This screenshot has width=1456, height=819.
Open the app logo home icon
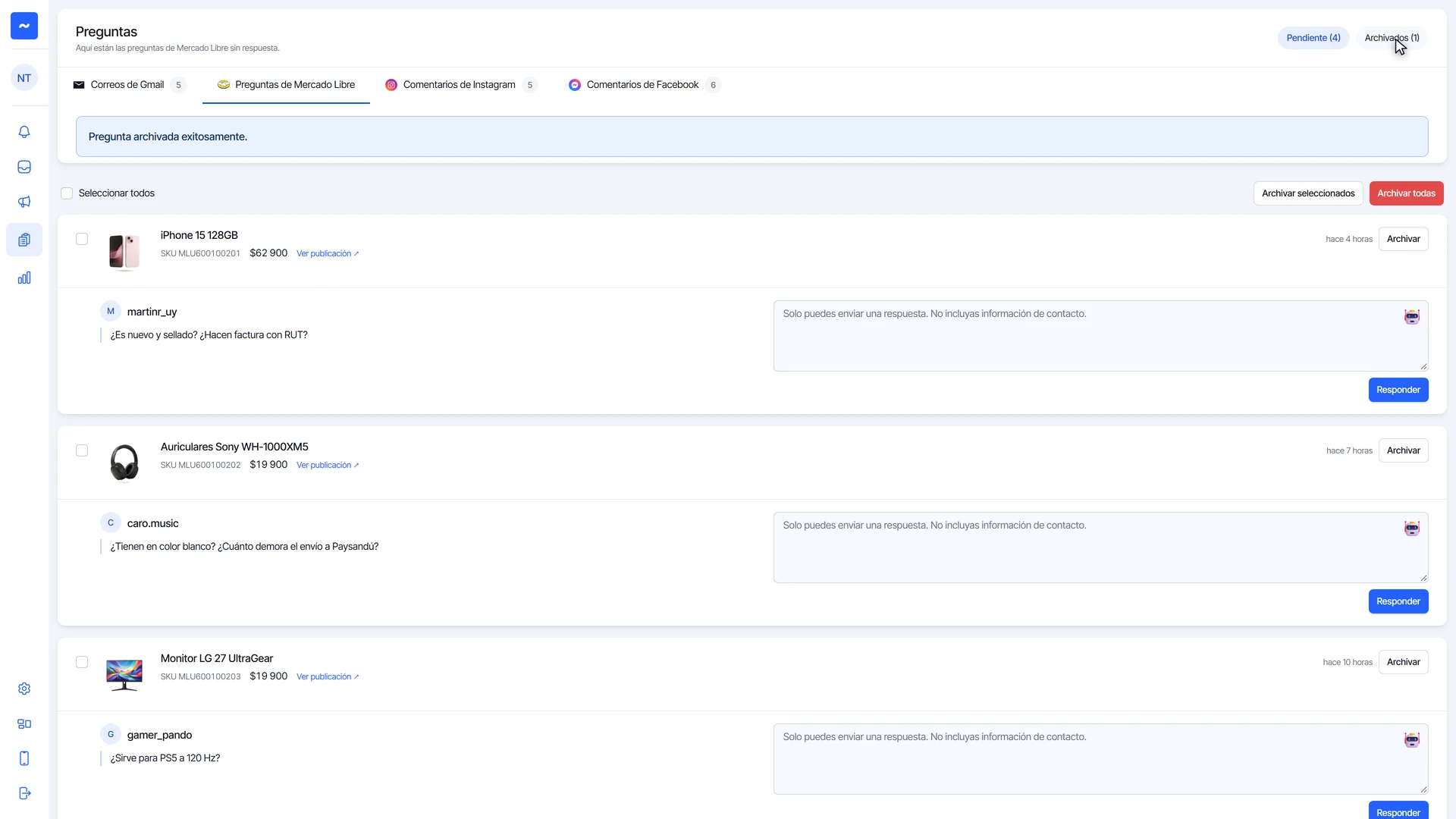pos(24,26)
